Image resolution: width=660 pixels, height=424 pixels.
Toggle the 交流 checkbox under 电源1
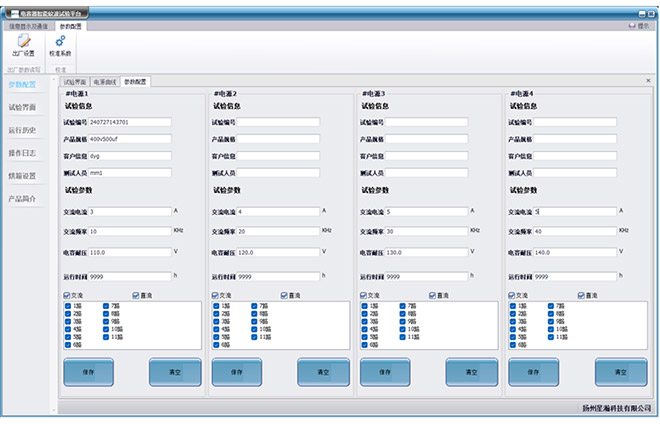tap(67, 295)
